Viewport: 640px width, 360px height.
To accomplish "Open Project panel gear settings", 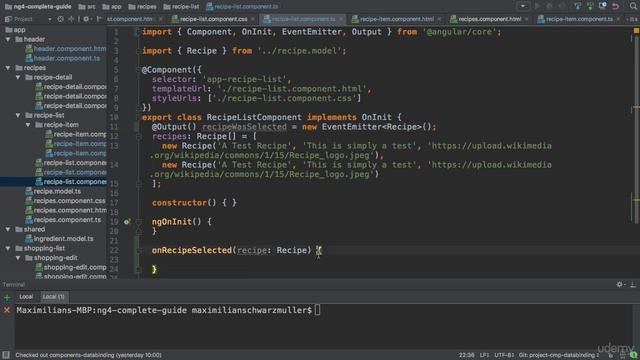I will [86, 19].
